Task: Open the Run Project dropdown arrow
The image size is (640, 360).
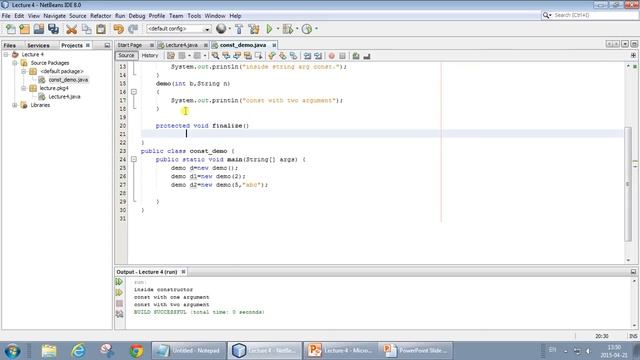Action: pyautogui.click(x=278, y=29)
